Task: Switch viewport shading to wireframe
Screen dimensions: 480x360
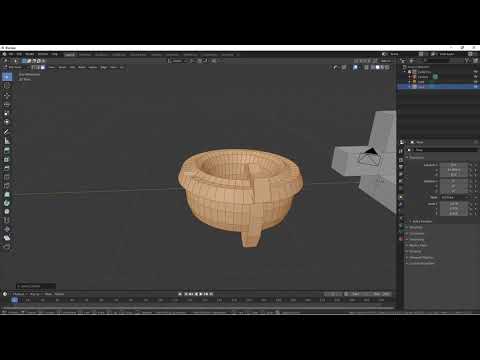Action: click(373, 67)
